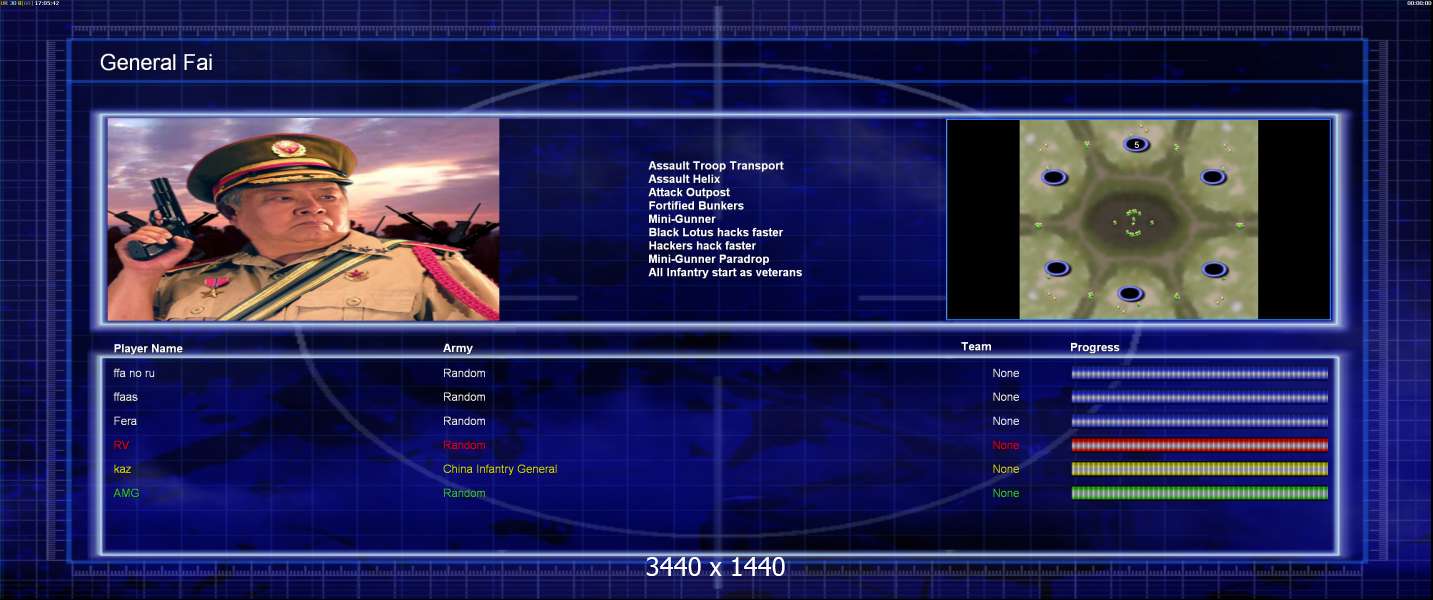
Task: Click the green supply cluster at map center
Action: pos(1133,222)
